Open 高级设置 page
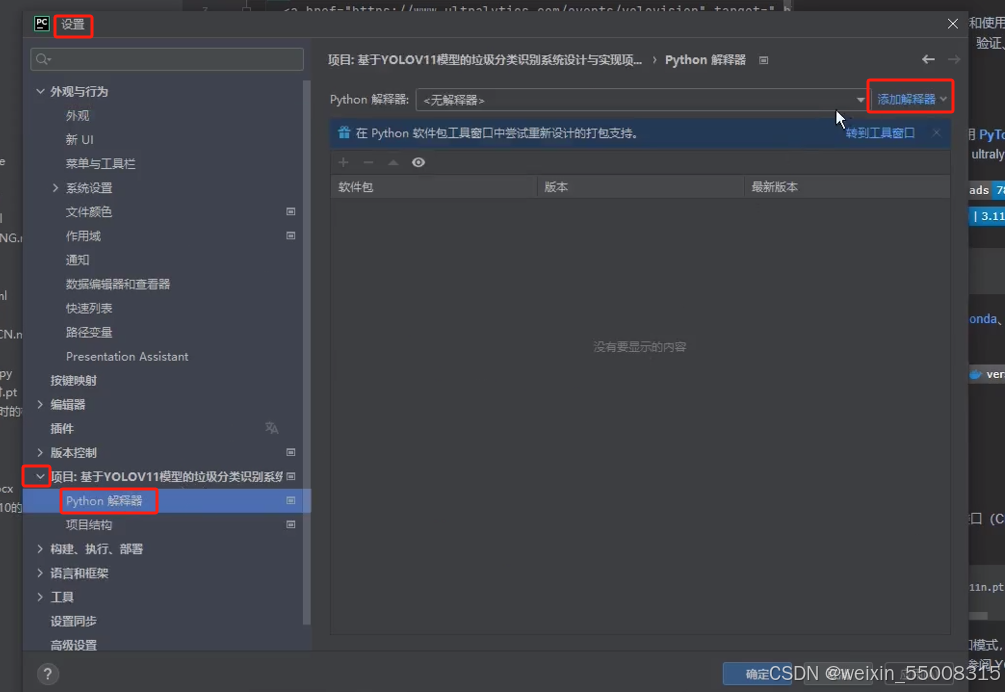Image resolution: width=1005 pixels, height=692 pixels. coord(74,645)
